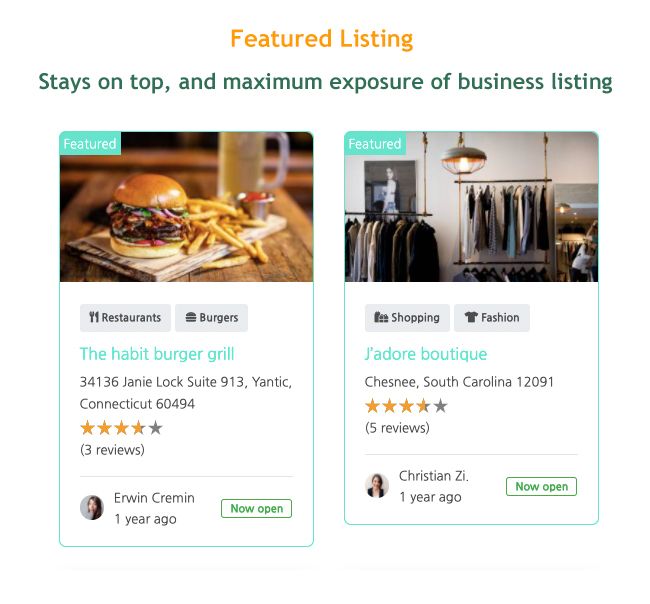Click Now open badge on boutique listing
The width and height of the screenshot is (650, 604).
pyautogui.click(x=541, y=487)
